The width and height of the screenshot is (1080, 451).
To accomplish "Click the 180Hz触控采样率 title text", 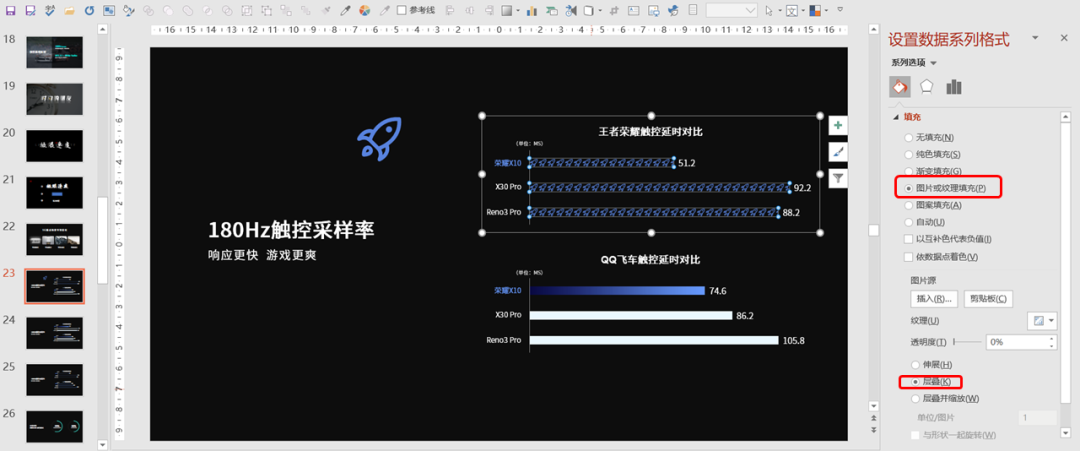I will (x=291, y=230).
